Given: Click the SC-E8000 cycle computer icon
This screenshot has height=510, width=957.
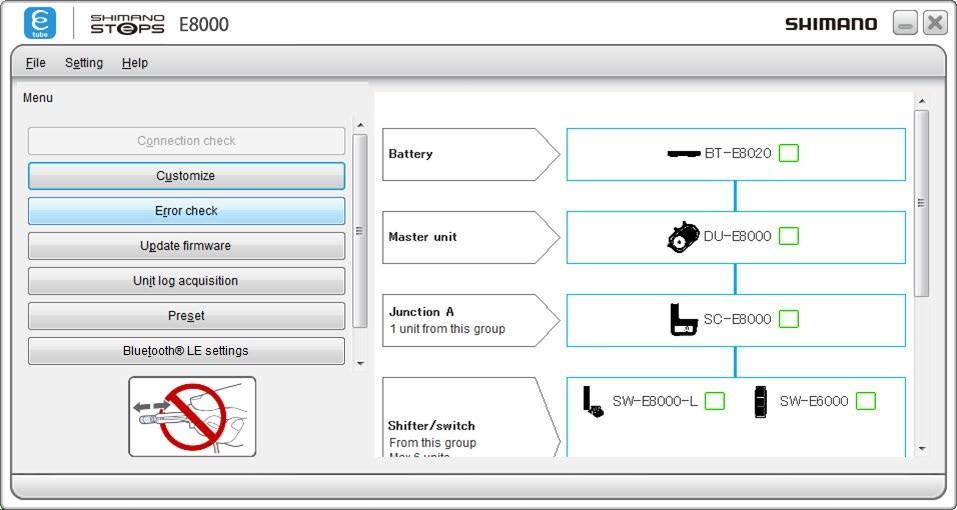Looking at the screenshot, I should 684,319.
